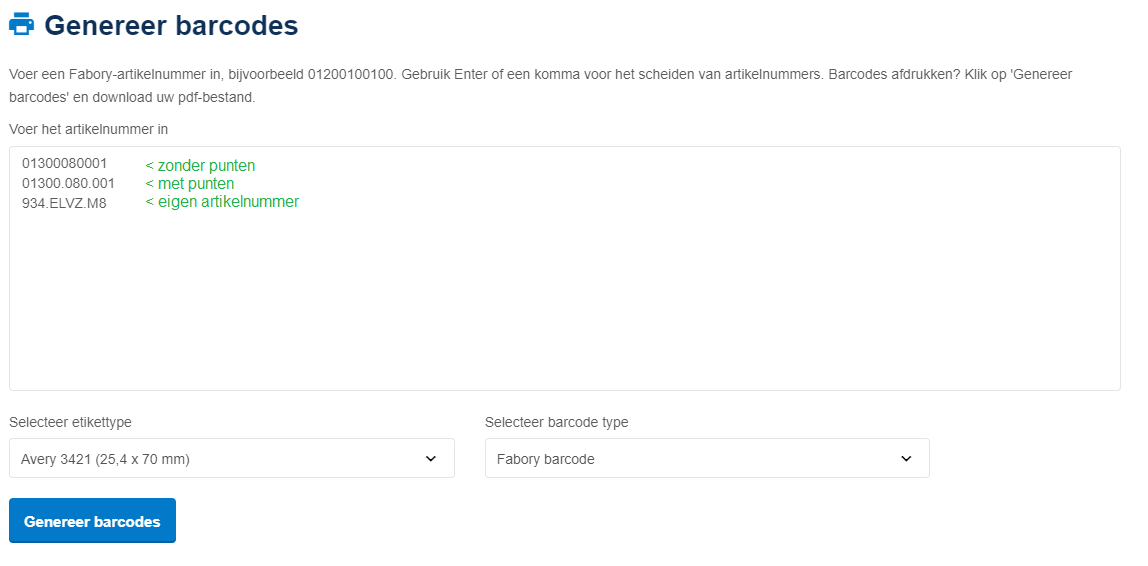Place cursor on the line 01300080001

point(64,164)
